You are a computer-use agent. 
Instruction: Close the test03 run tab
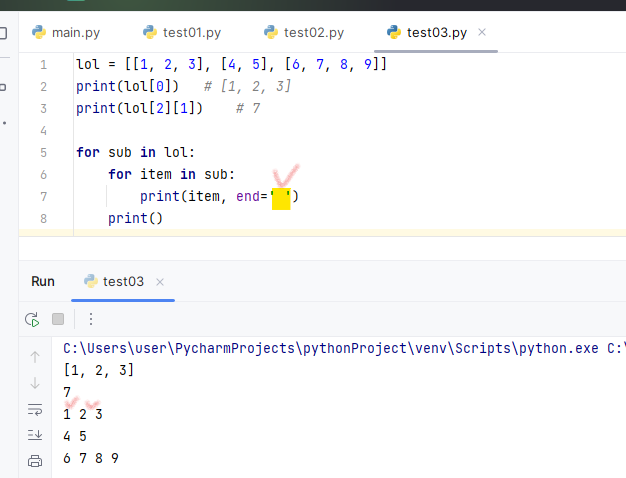coord(160,282)
